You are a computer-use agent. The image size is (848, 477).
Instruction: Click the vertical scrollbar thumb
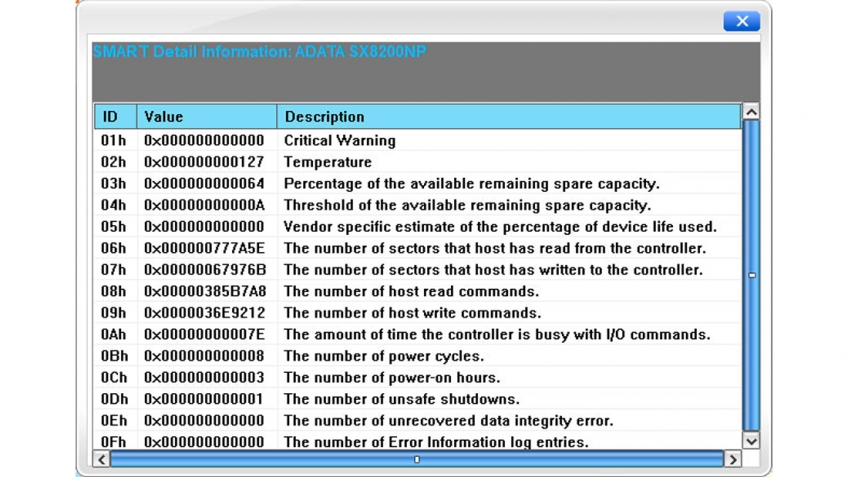click(x=751, y=275)
